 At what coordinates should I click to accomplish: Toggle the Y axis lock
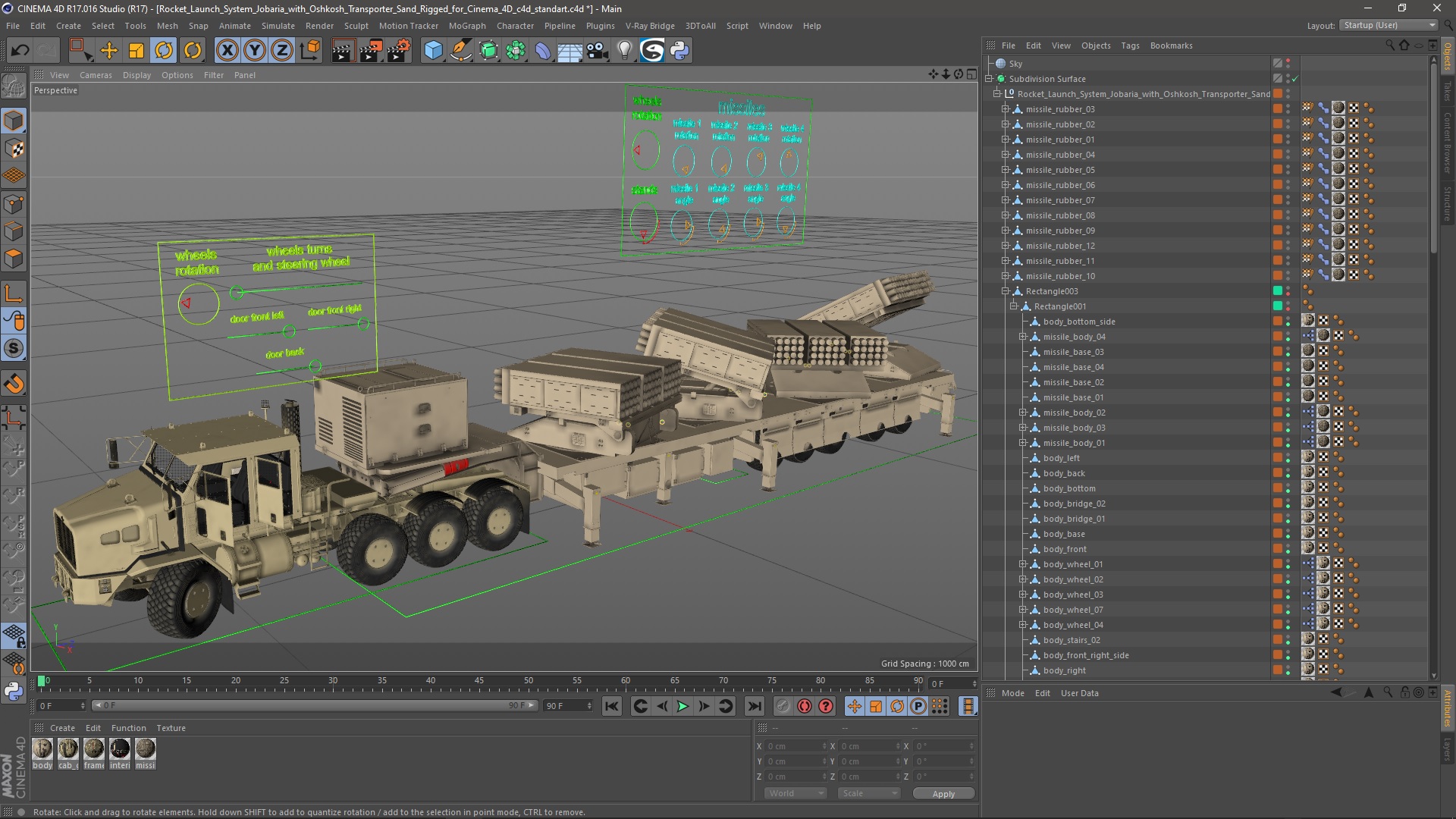point(255,51)
